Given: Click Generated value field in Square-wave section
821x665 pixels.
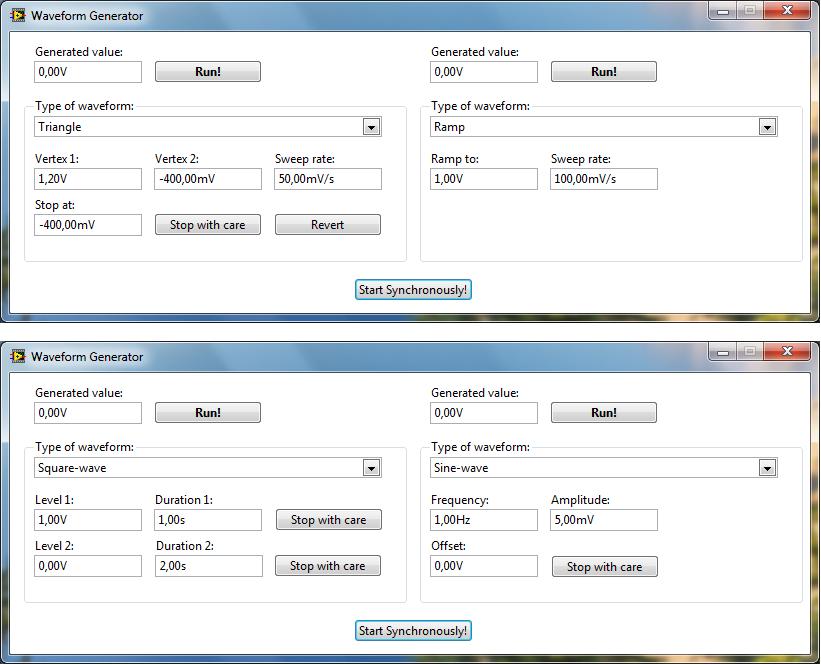Looking at the screenshot, I should 88,413.
